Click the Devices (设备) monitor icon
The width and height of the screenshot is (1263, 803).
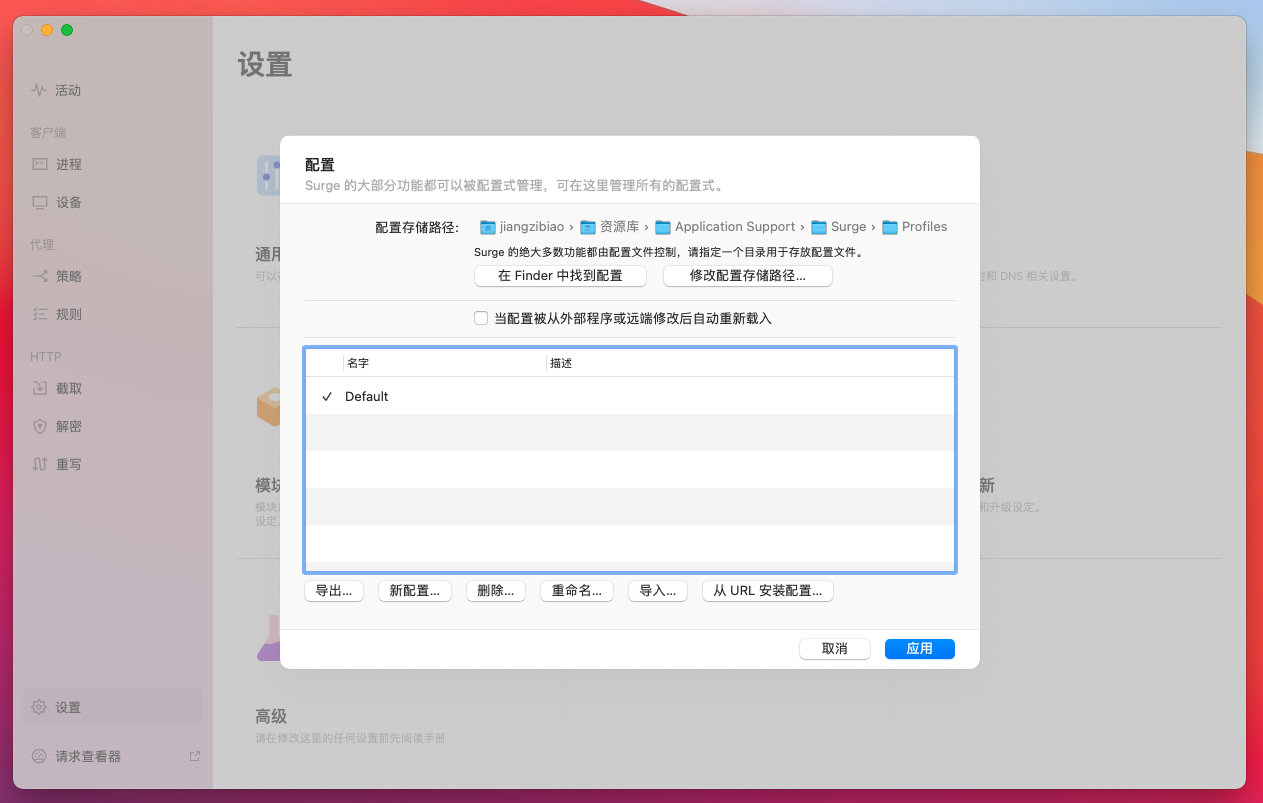[40, 202]
